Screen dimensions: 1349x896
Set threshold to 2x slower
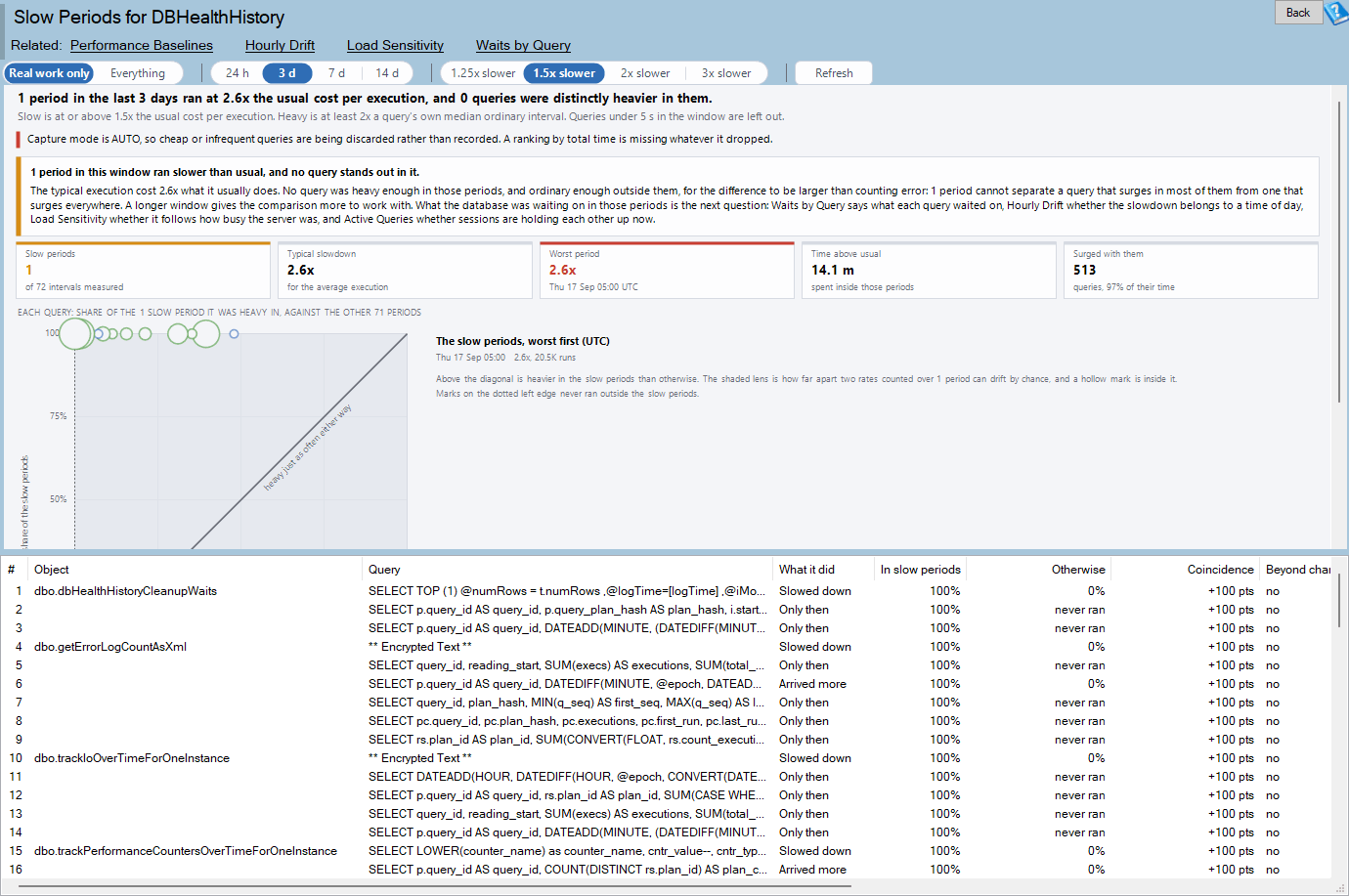click(x=645, y=73)
